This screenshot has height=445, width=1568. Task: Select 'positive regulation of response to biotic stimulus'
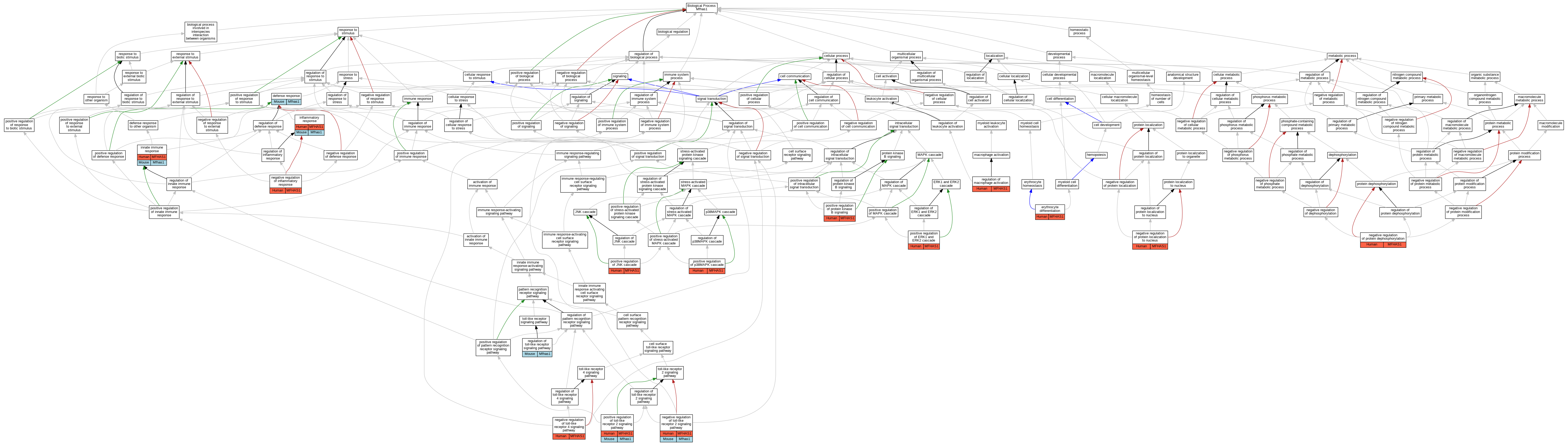[x=19, y=125]
